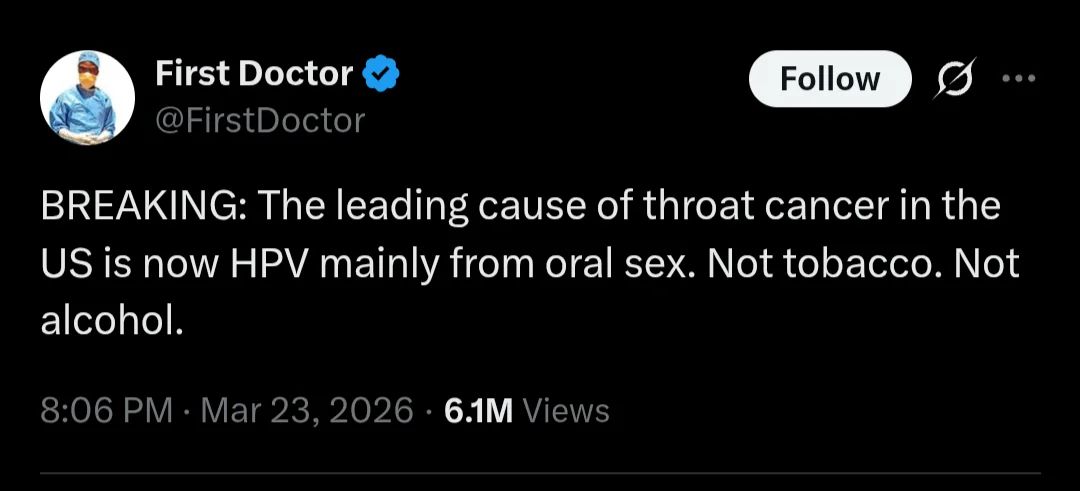The width and height of the screenshot is (1080, 491).
Task: Click the 8:06 PM timestamp
Action: (106, 410)
